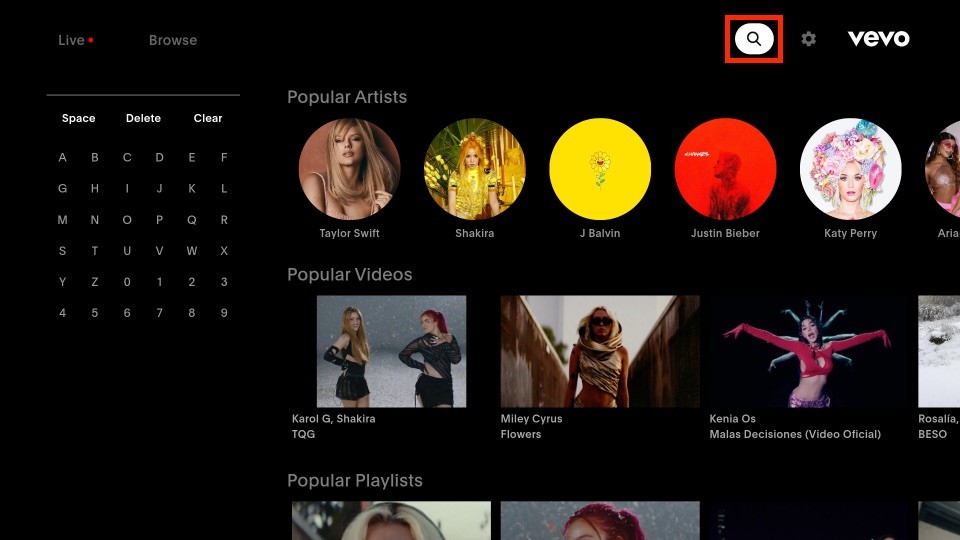Screen dimensions: 960x540
Task: Choose letter F key
Action: 224,157
